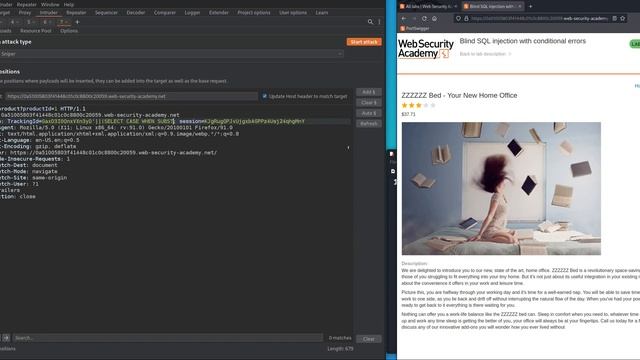This screenshot has height=360, width=640.
Task: Click the reader view icon in address bar
Action: coord(614,18)
